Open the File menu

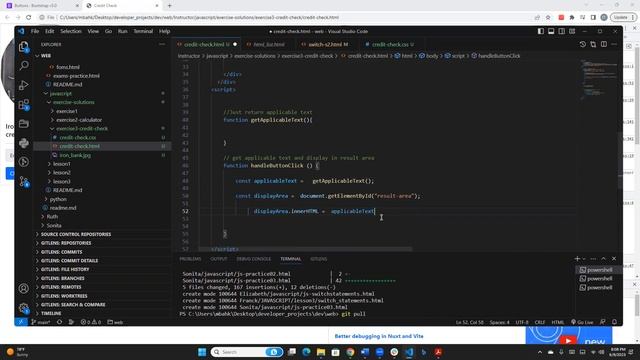coord(35,31)
